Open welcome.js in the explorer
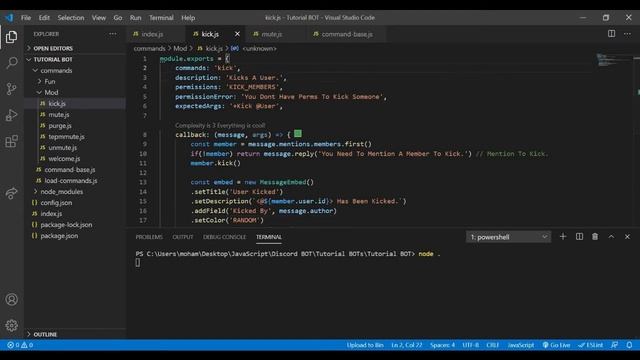The image size is (640, 360). pos(64,159)
